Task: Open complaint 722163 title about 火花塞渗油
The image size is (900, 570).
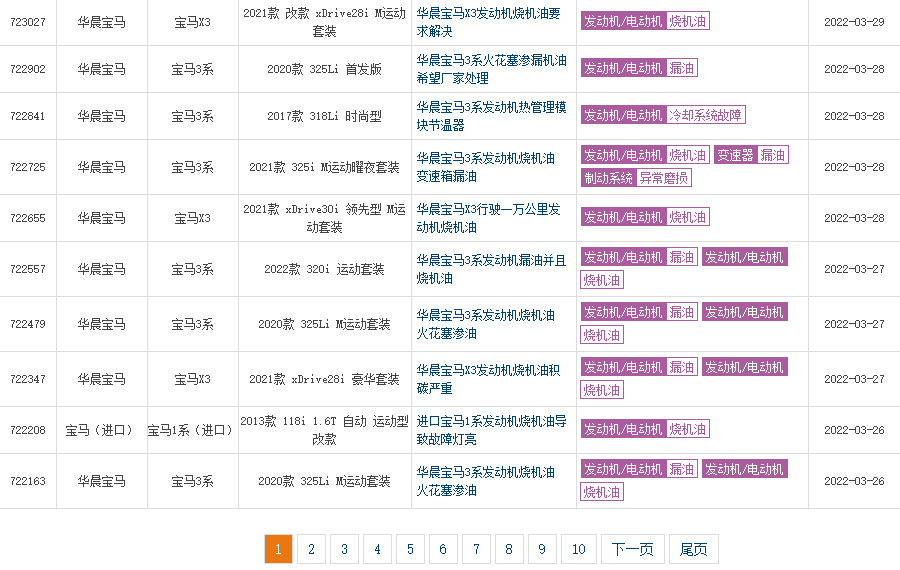Action: [486, 481]
